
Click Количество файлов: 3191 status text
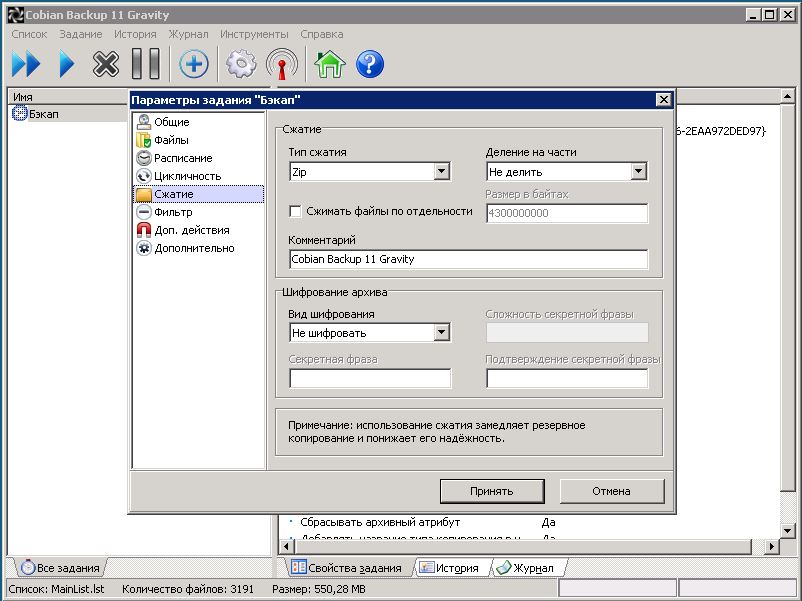click(188, 589)
